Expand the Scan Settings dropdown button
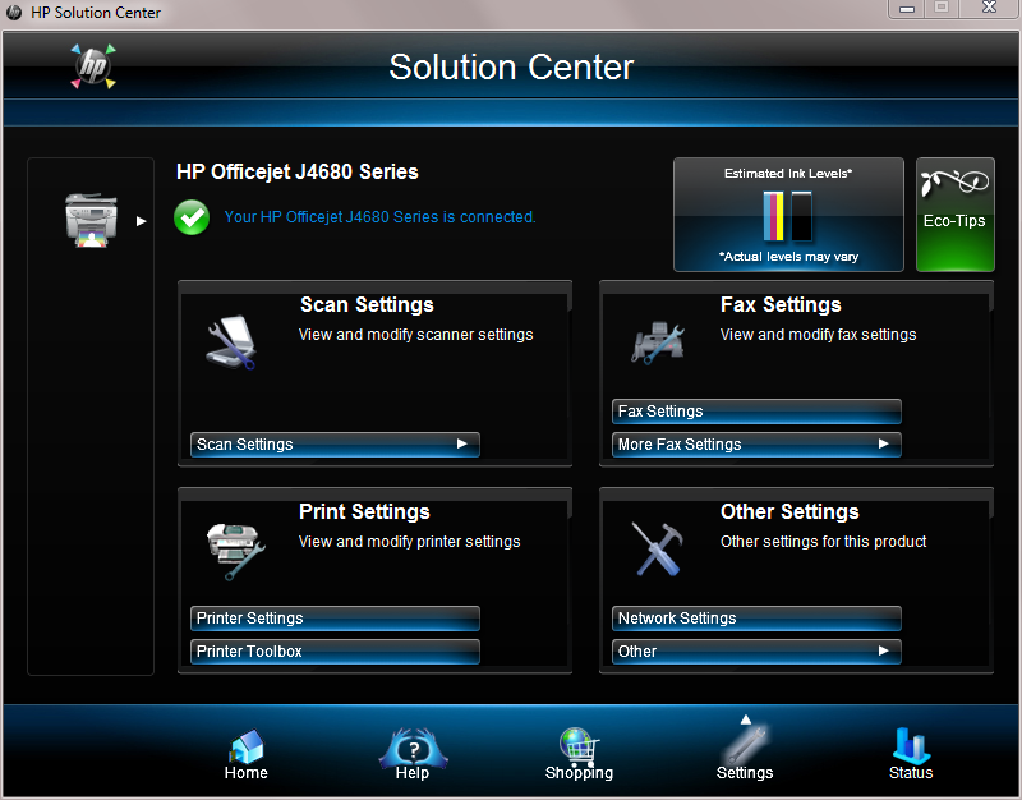1022x800 pixels. point(335,445)
